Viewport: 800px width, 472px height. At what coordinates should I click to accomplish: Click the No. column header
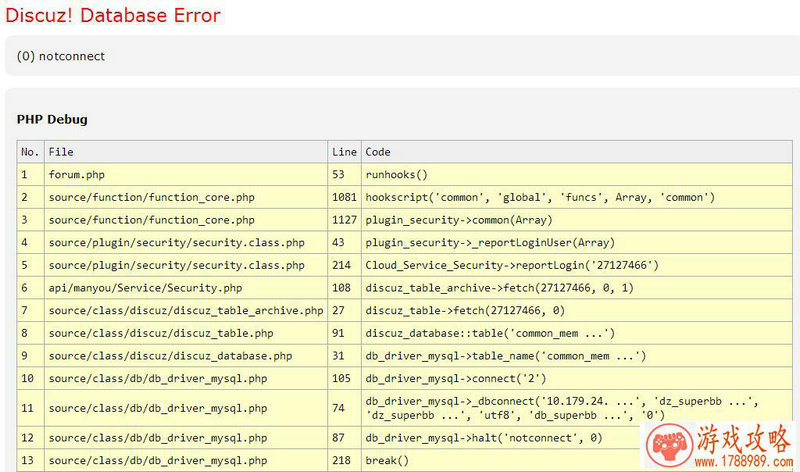tap(30, 152)
